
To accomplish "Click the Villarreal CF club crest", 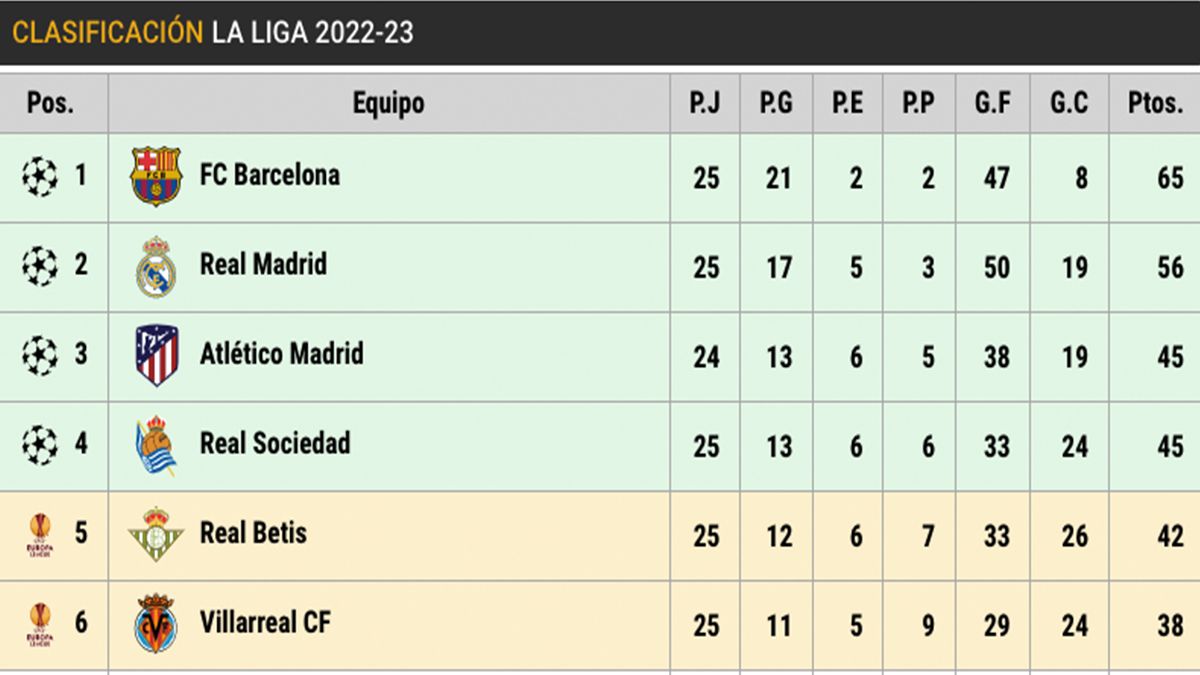I will pos(156,624).
